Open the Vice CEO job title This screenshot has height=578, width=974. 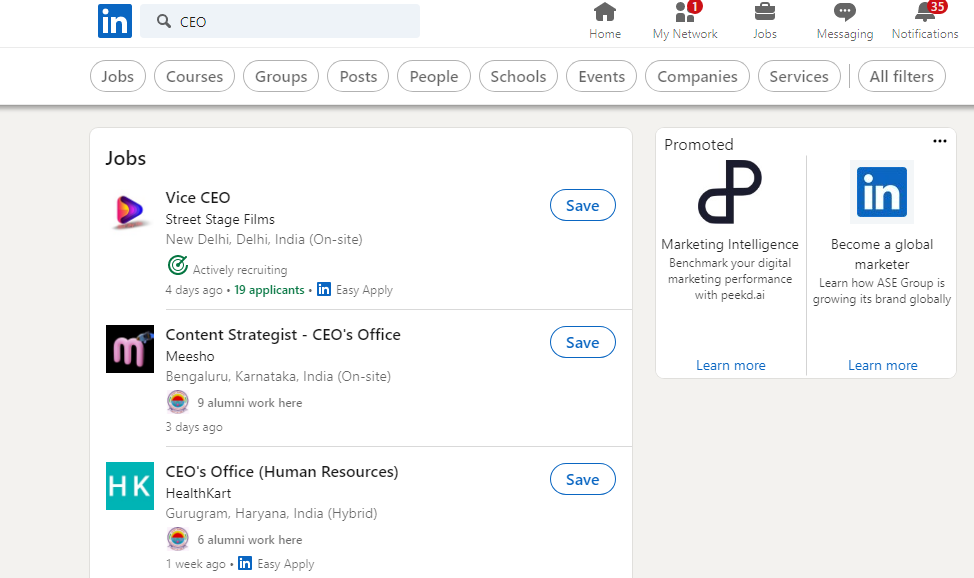(198, 198)
